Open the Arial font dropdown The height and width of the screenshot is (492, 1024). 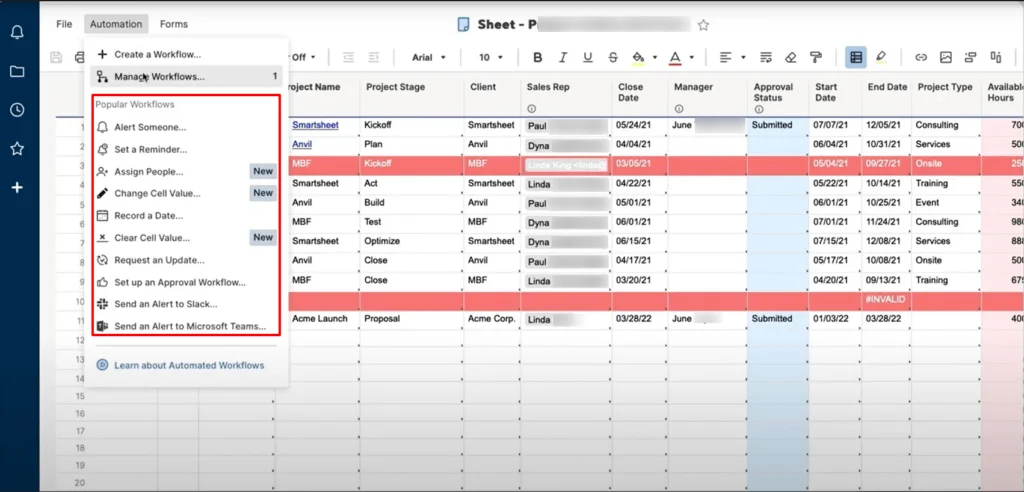(x=429, y=58)
